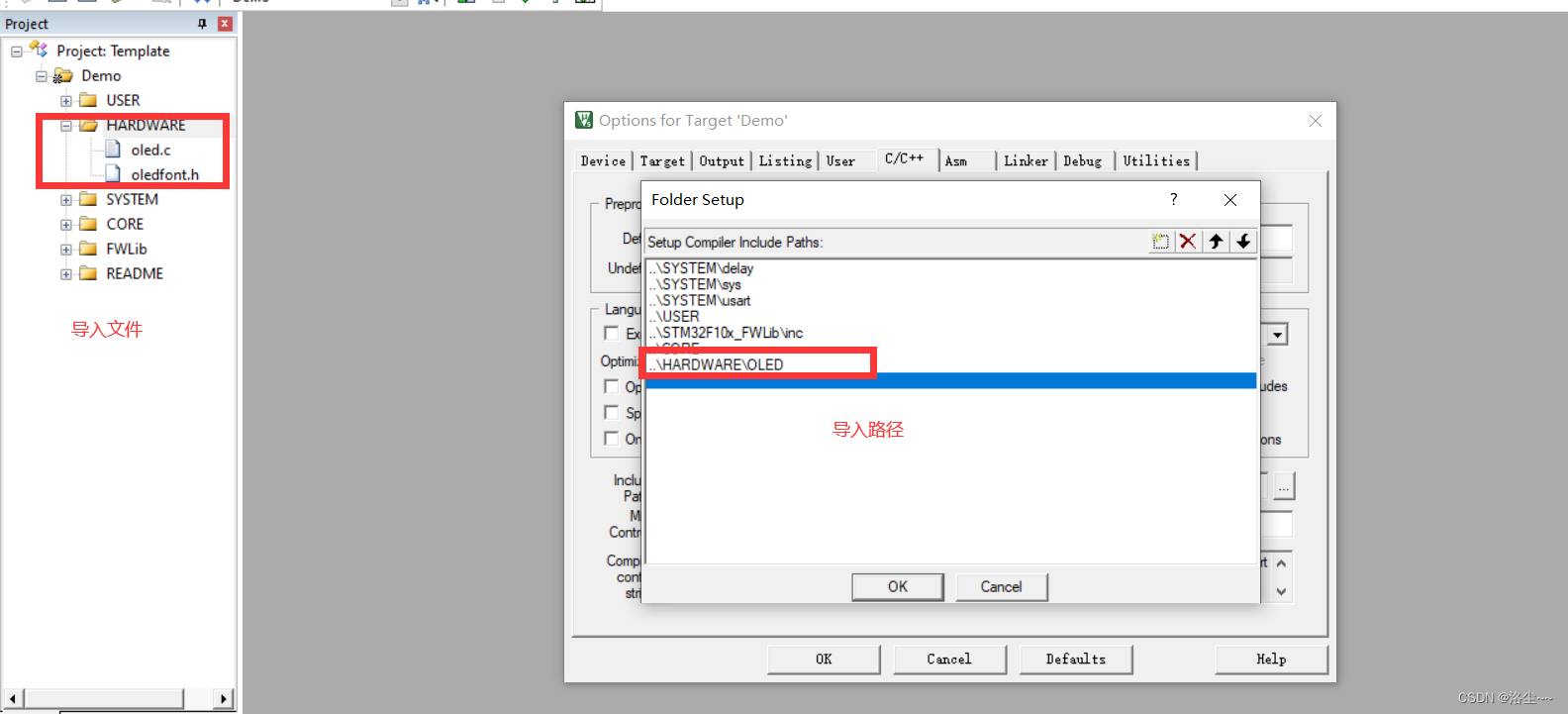
Task: Click the README group folder icon
Action: point(88,273)
